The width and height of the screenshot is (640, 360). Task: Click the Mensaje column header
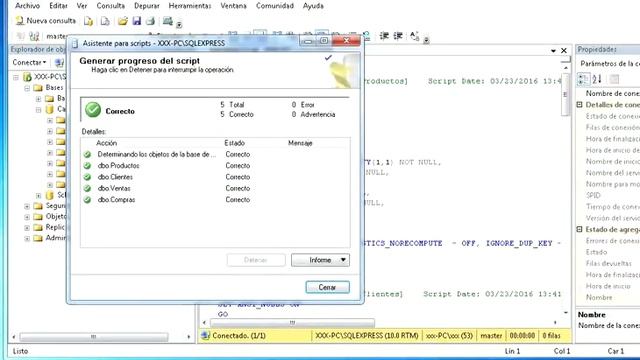pyautogui.click(x=300, y=143)
